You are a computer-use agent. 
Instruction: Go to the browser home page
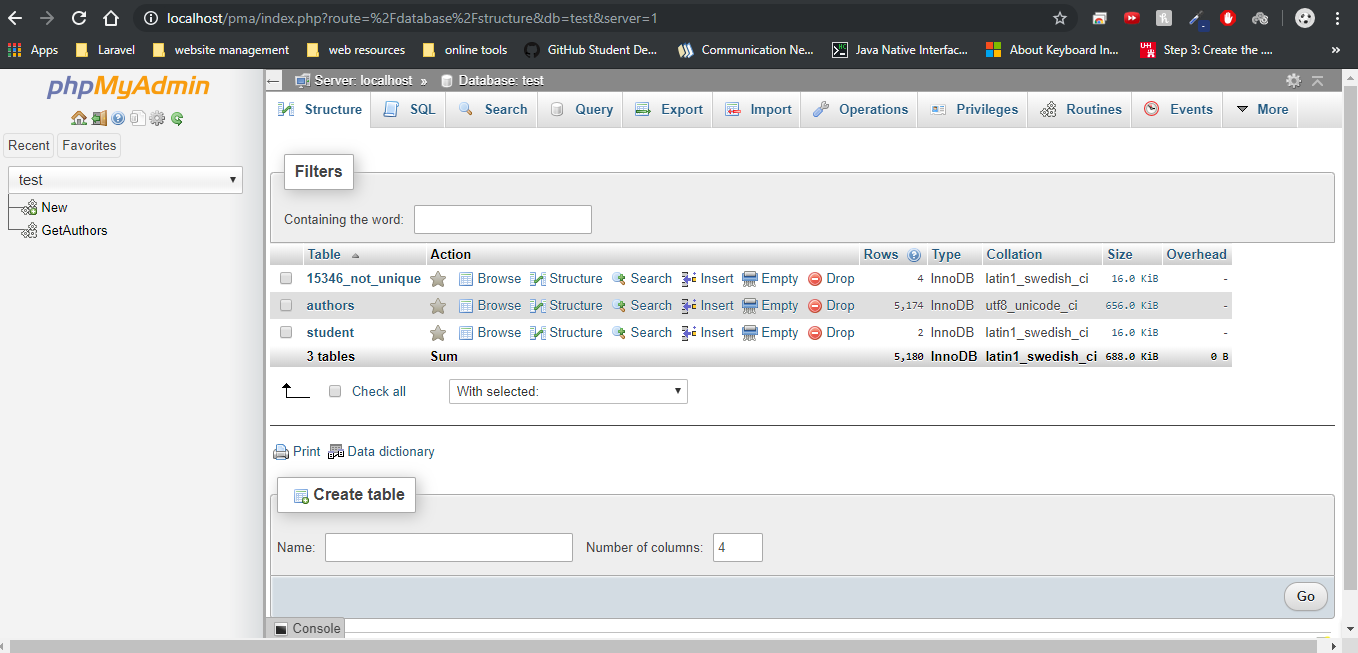coord(111,18)
